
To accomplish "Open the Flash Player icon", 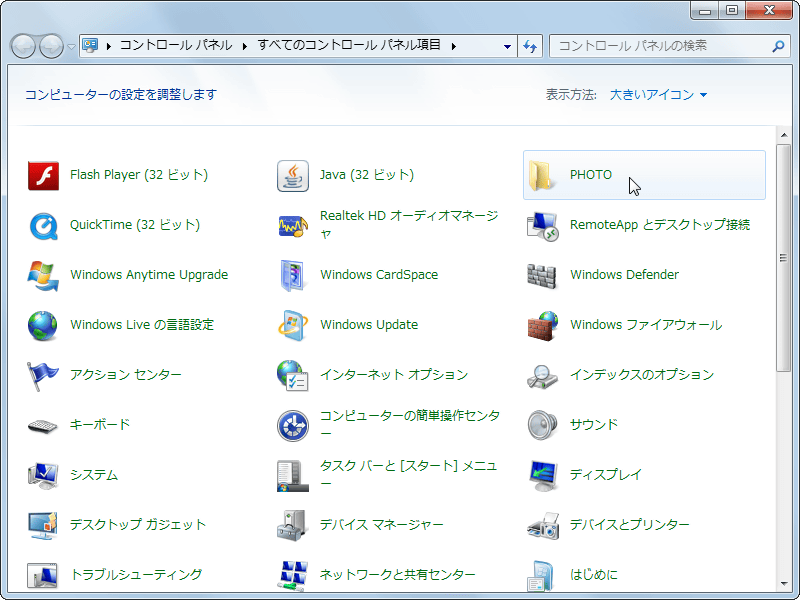I will tap(43, 176).
